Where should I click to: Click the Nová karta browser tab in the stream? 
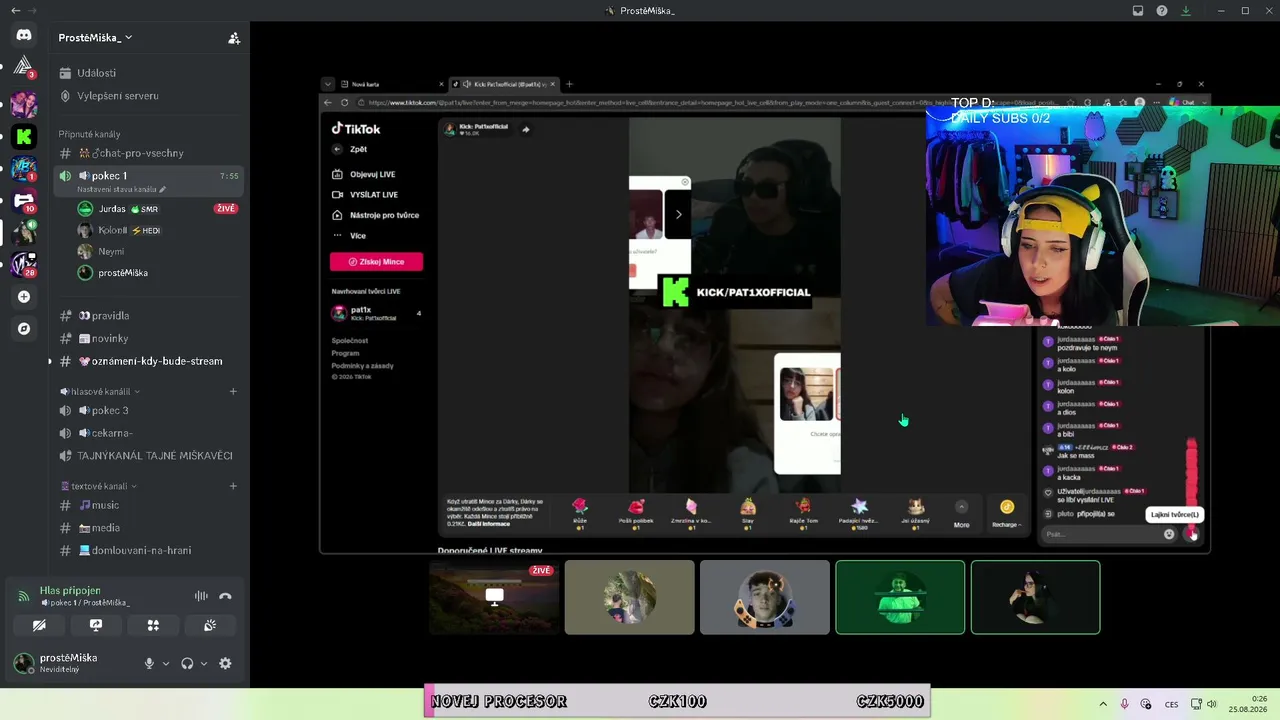coord(391,84)
